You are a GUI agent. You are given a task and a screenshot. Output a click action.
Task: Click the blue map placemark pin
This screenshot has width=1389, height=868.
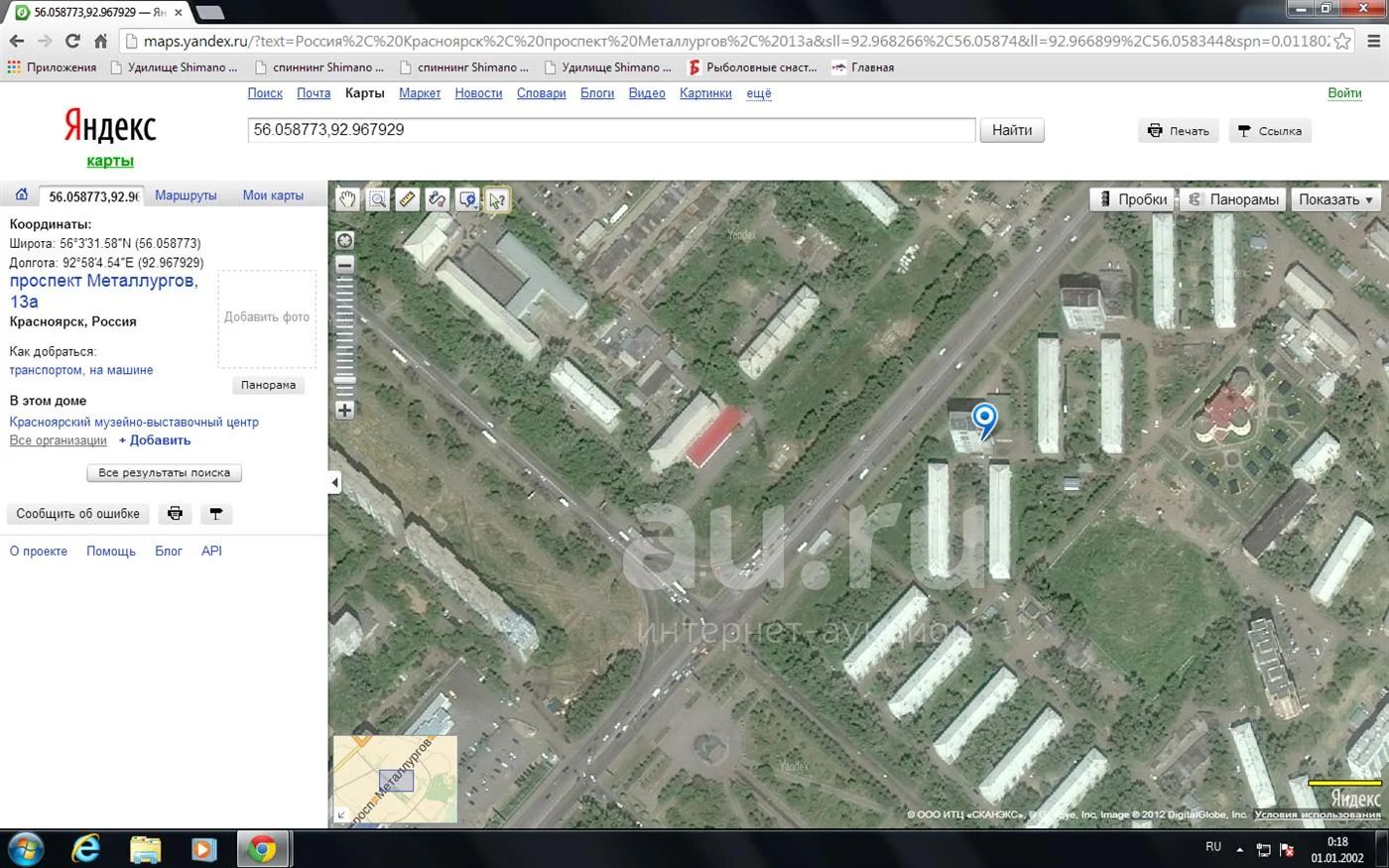pos(984,421)
